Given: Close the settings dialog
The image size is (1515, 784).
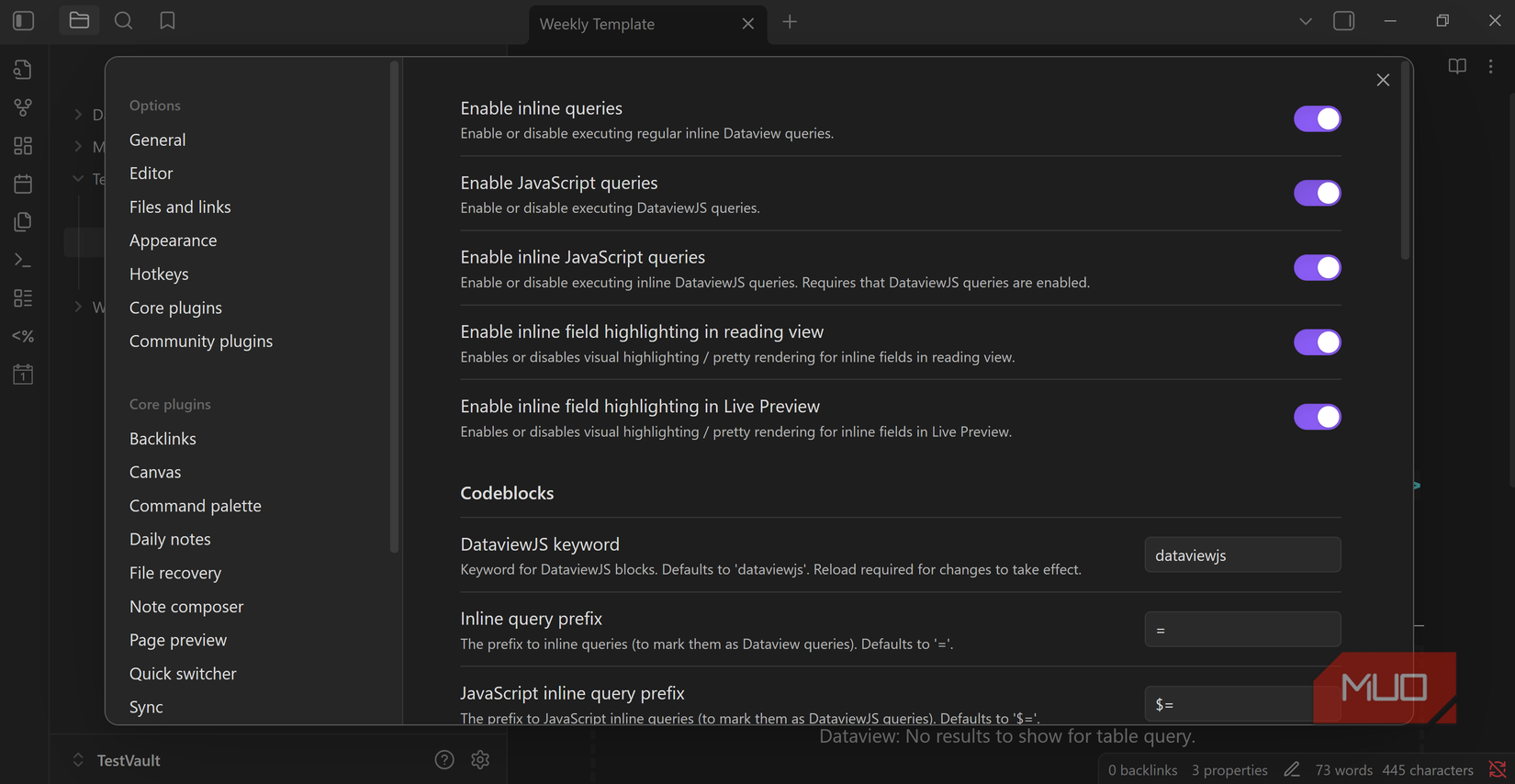Looking at the screenshot, I should click(x=1383, y=81).
